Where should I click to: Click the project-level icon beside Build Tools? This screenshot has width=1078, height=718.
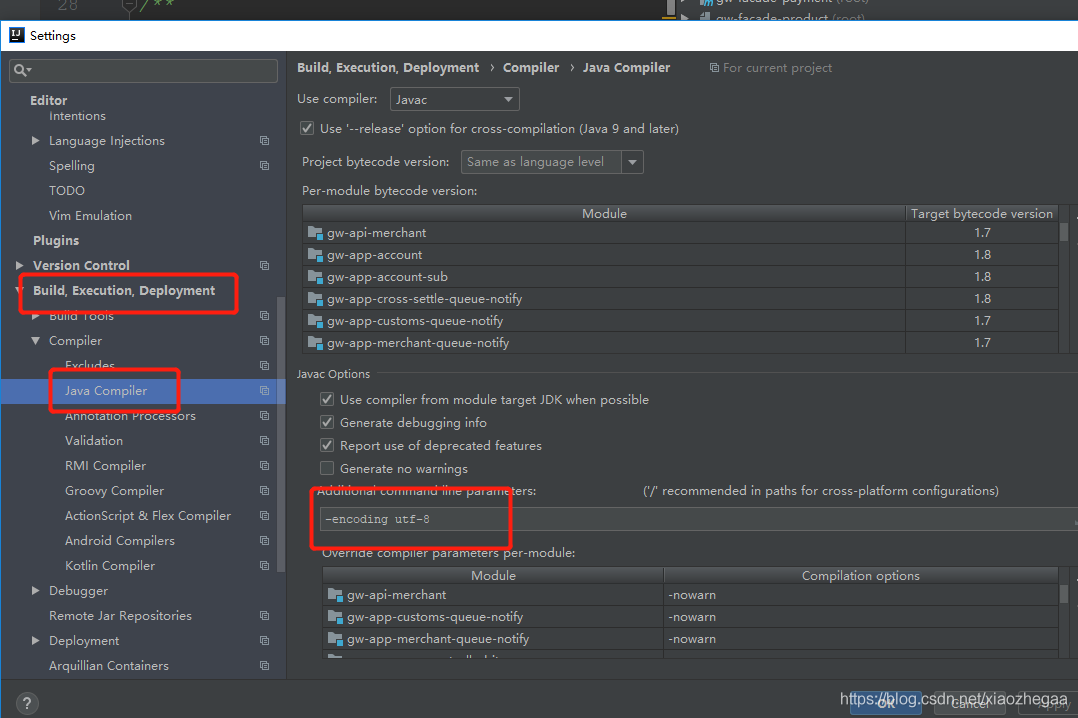point(264,316)
